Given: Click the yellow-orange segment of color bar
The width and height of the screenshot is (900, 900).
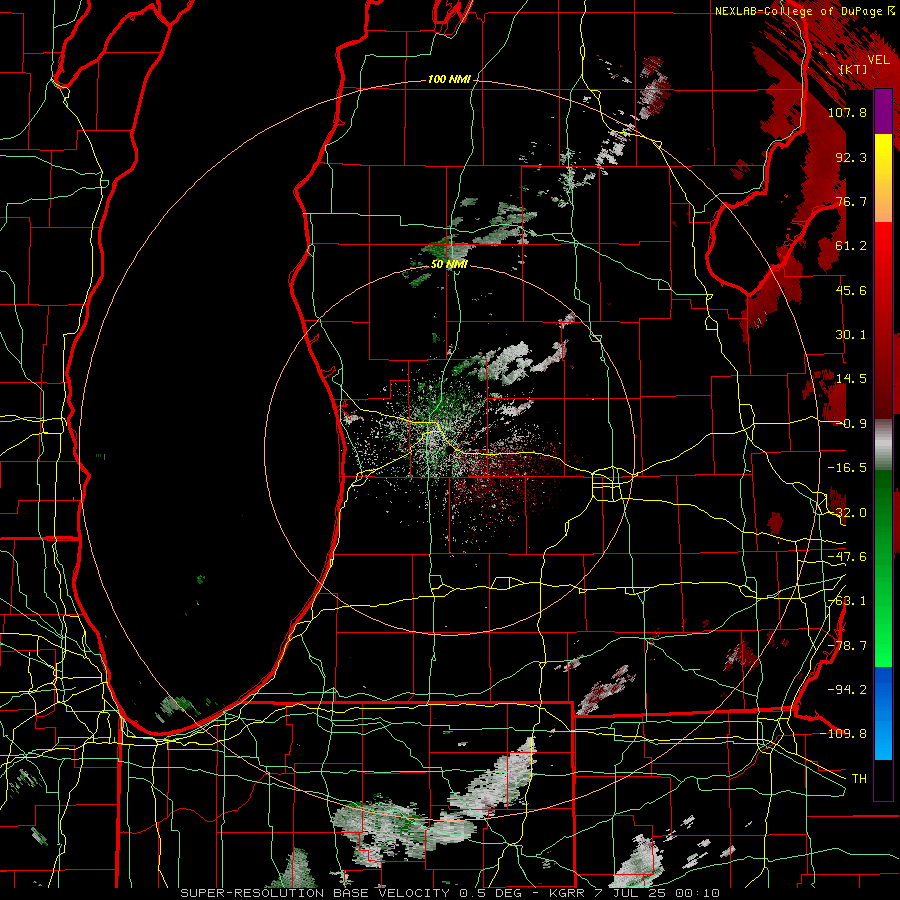Looking at the screenshot, I should tap(883, 178).
